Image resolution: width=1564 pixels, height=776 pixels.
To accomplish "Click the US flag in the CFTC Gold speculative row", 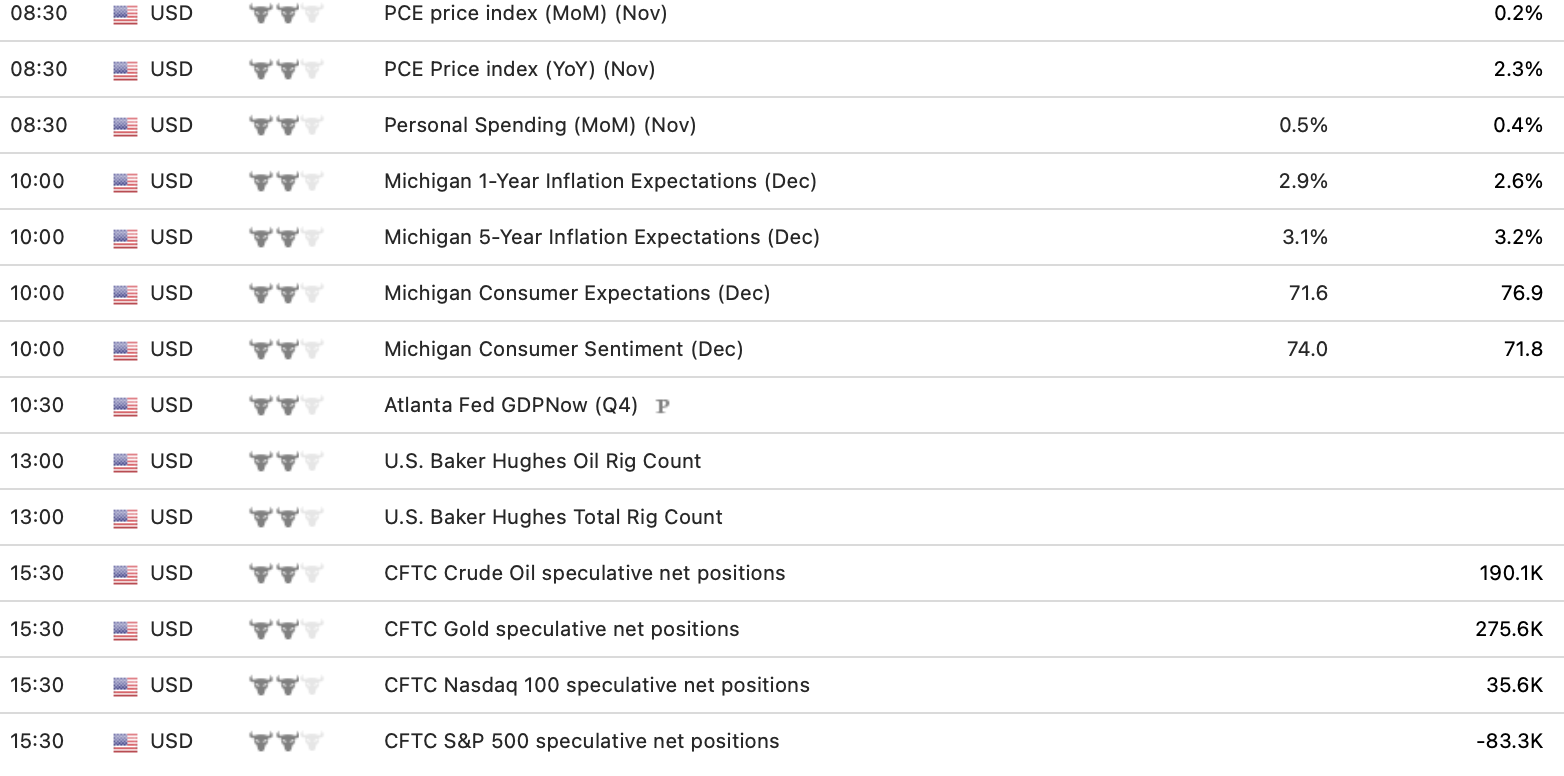I will 125,630.
